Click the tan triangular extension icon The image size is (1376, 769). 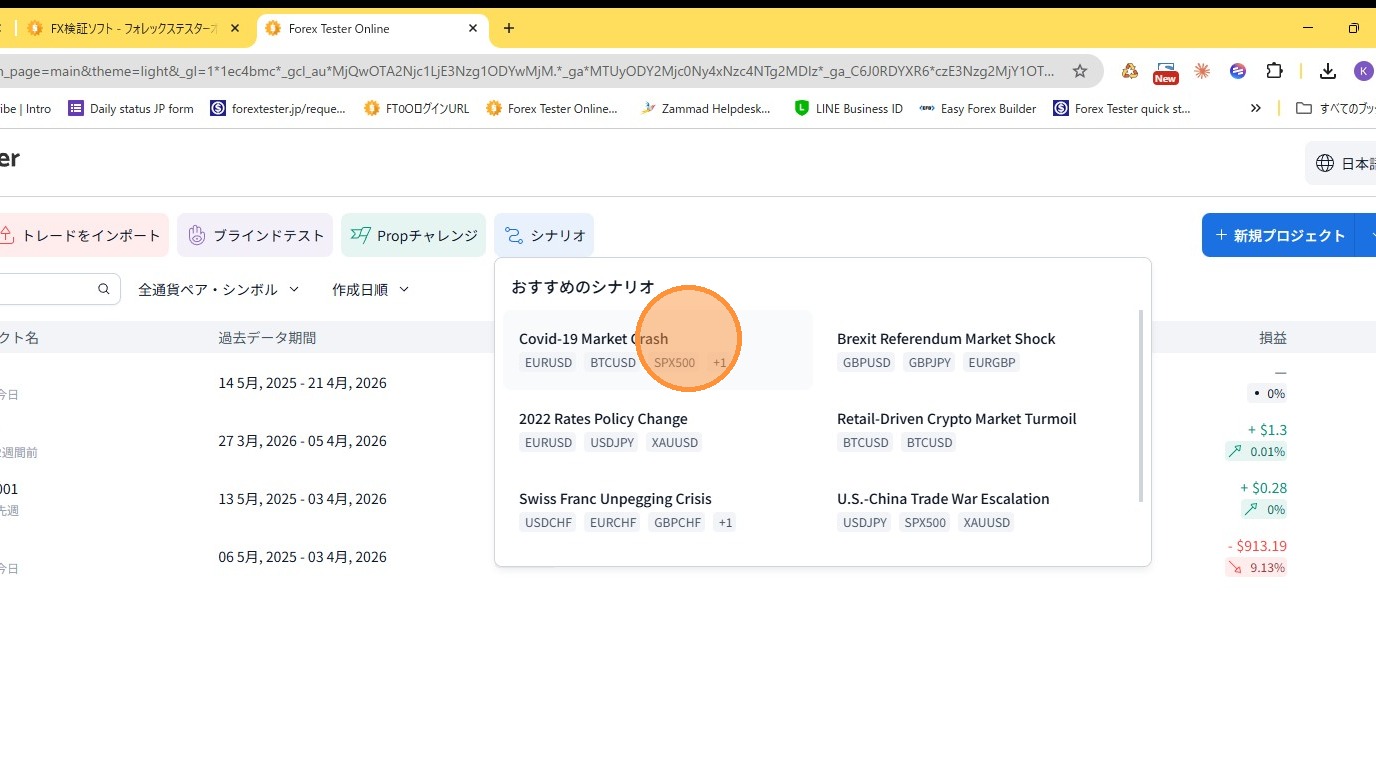tap(1130, 71)
